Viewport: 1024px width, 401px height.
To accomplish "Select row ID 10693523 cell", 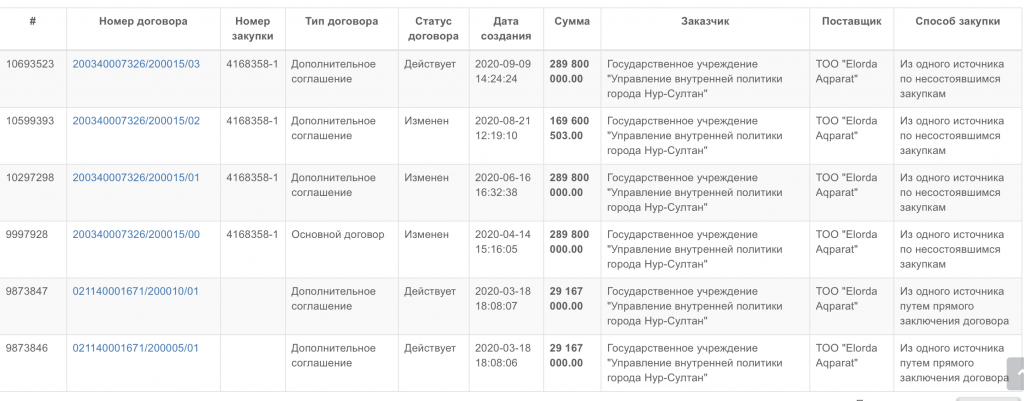I will [33, 78].
